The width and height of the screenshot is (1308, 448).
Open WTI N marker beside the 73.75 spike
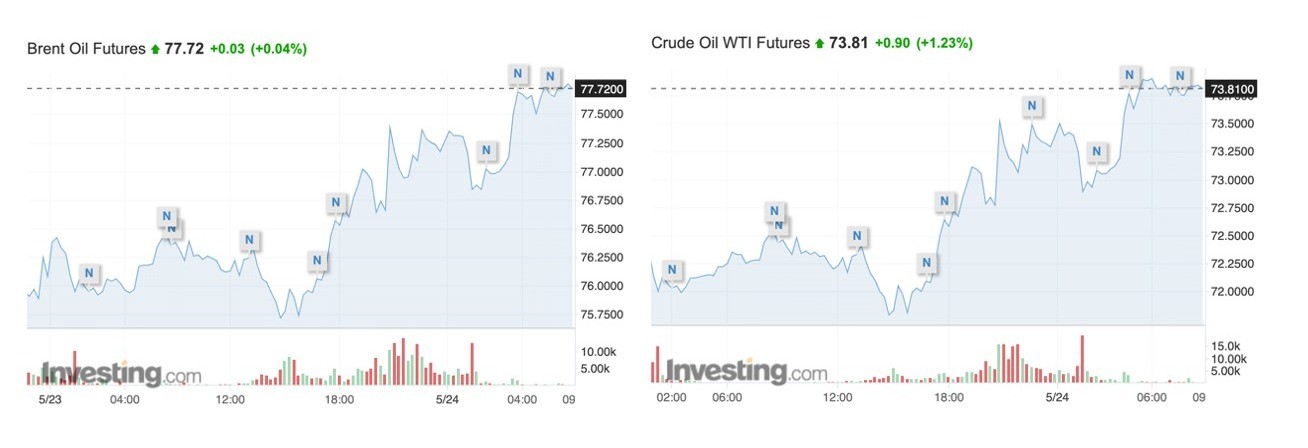tap(1032, 106)
